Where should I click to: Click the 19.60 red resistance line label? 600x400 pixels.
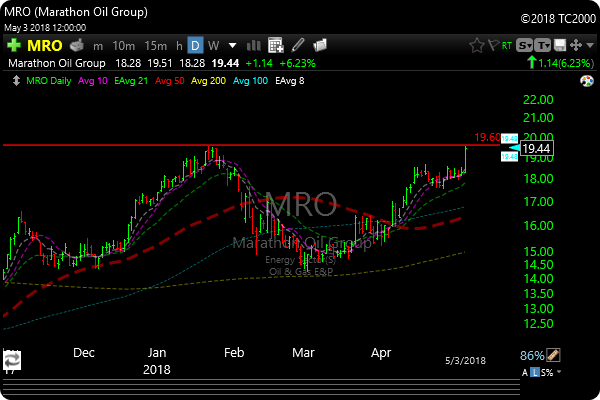coord(486,137)
